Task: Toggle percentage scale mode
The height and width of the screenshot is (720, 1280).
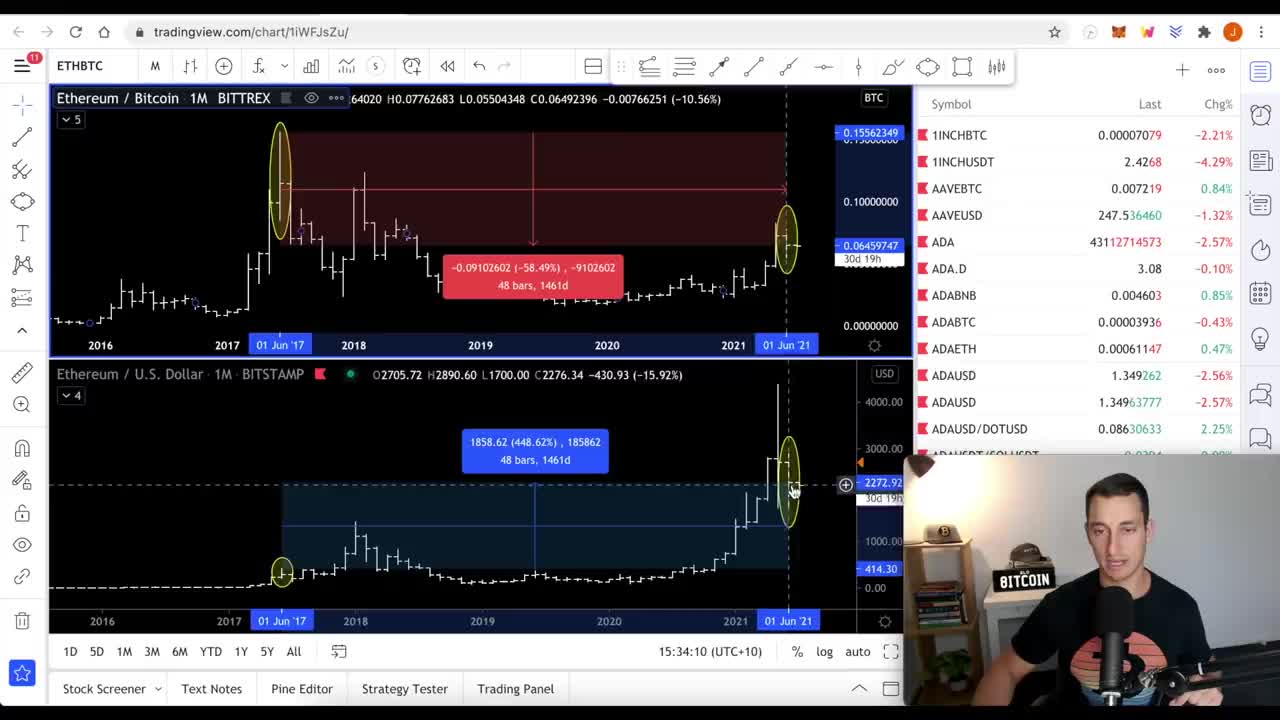Action: click(797, 651)
